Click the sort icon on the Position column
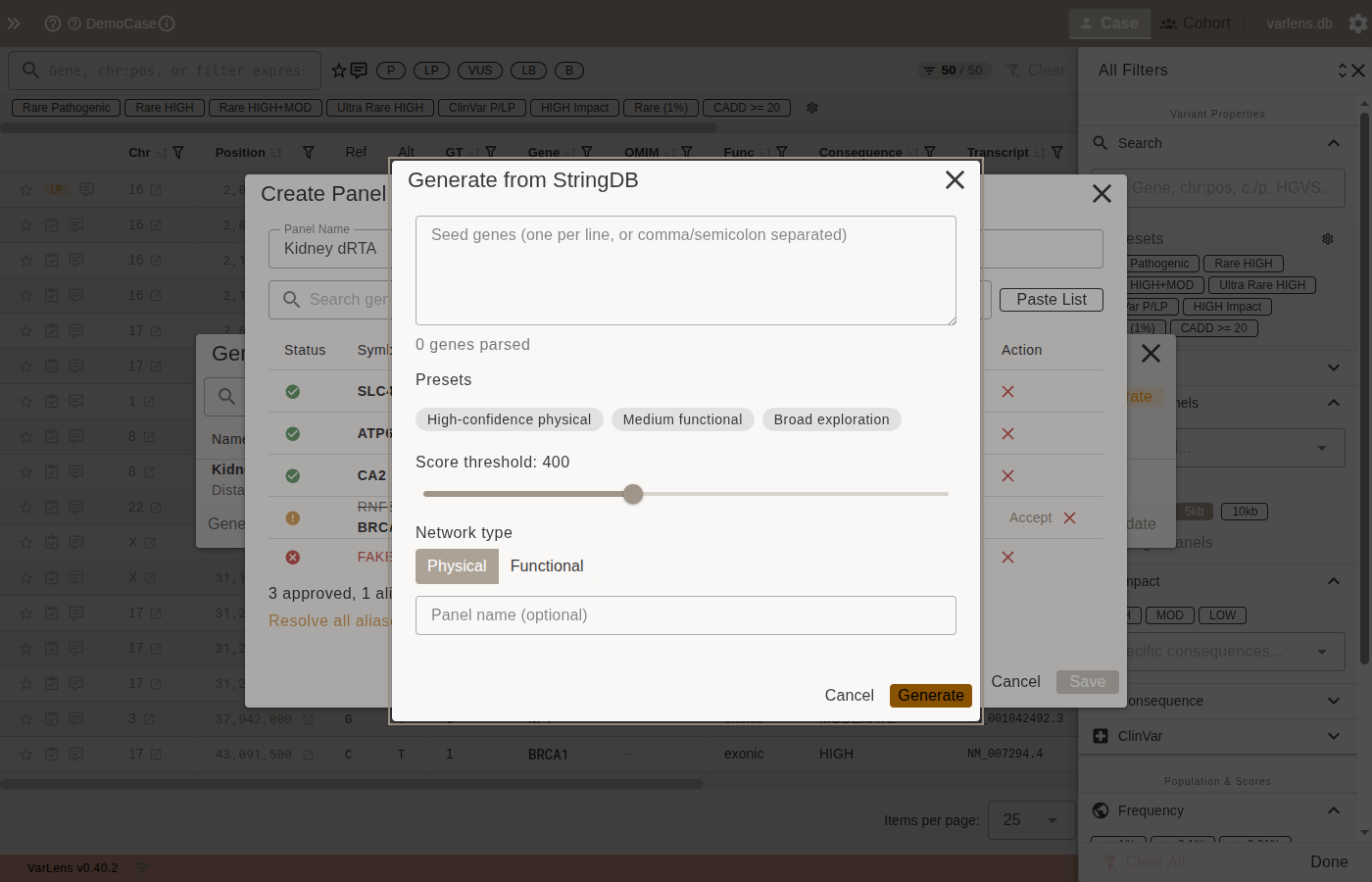Viewport: 1372px width, 882px height. click(277, 152)
